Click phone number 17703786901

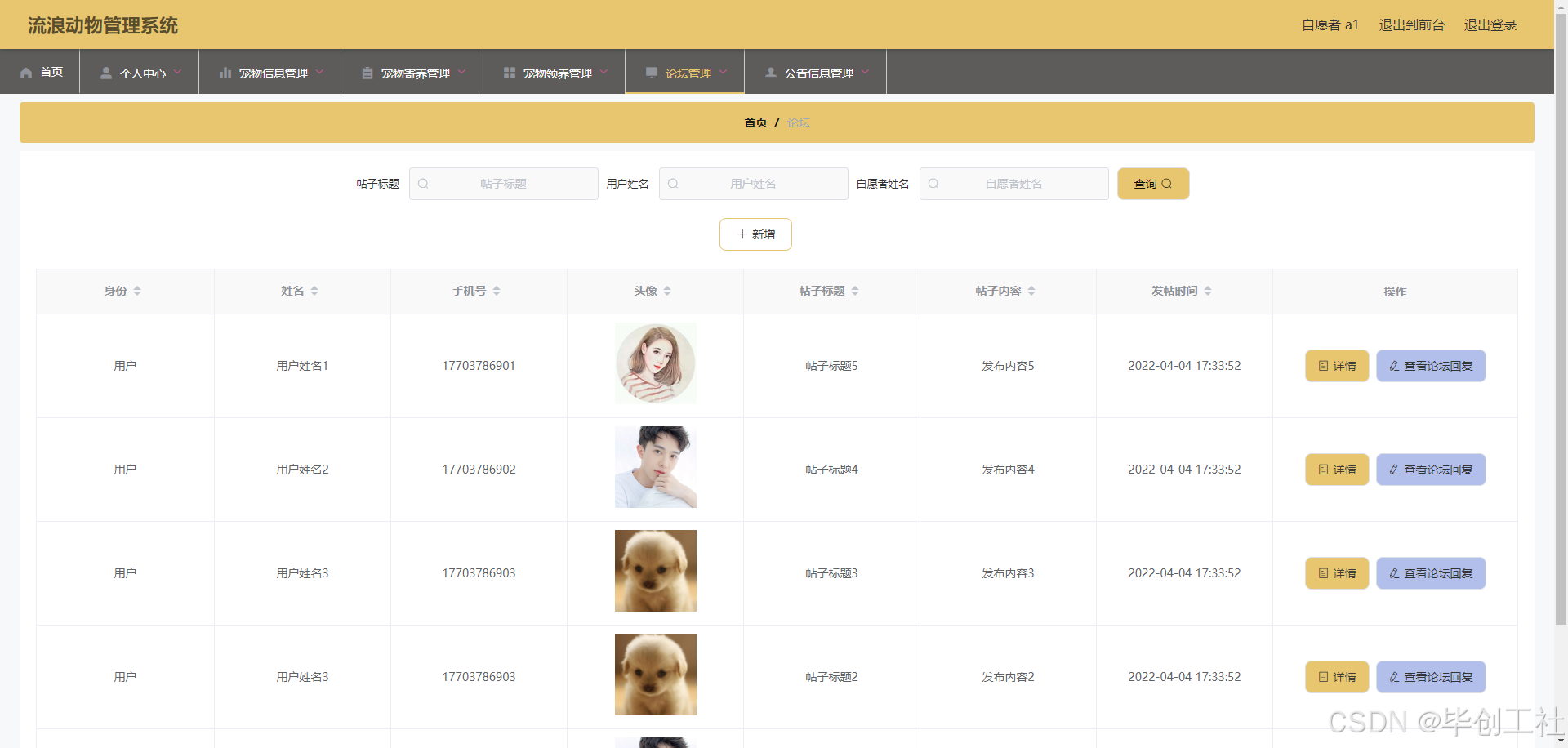click(x=479, y=366)
